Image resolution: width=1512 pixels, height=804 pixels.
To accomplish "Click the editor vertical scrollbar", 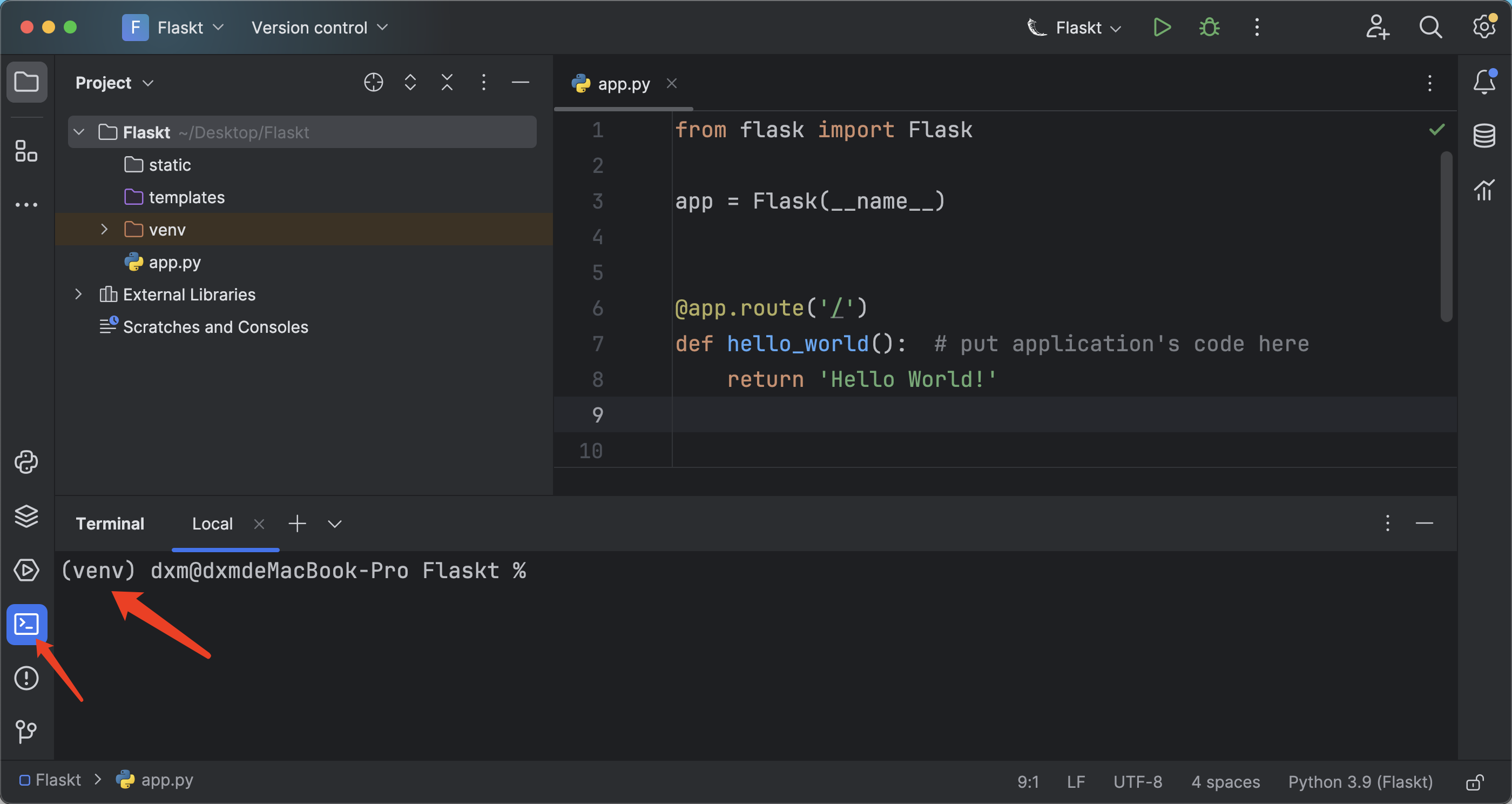I will 1446,236.
